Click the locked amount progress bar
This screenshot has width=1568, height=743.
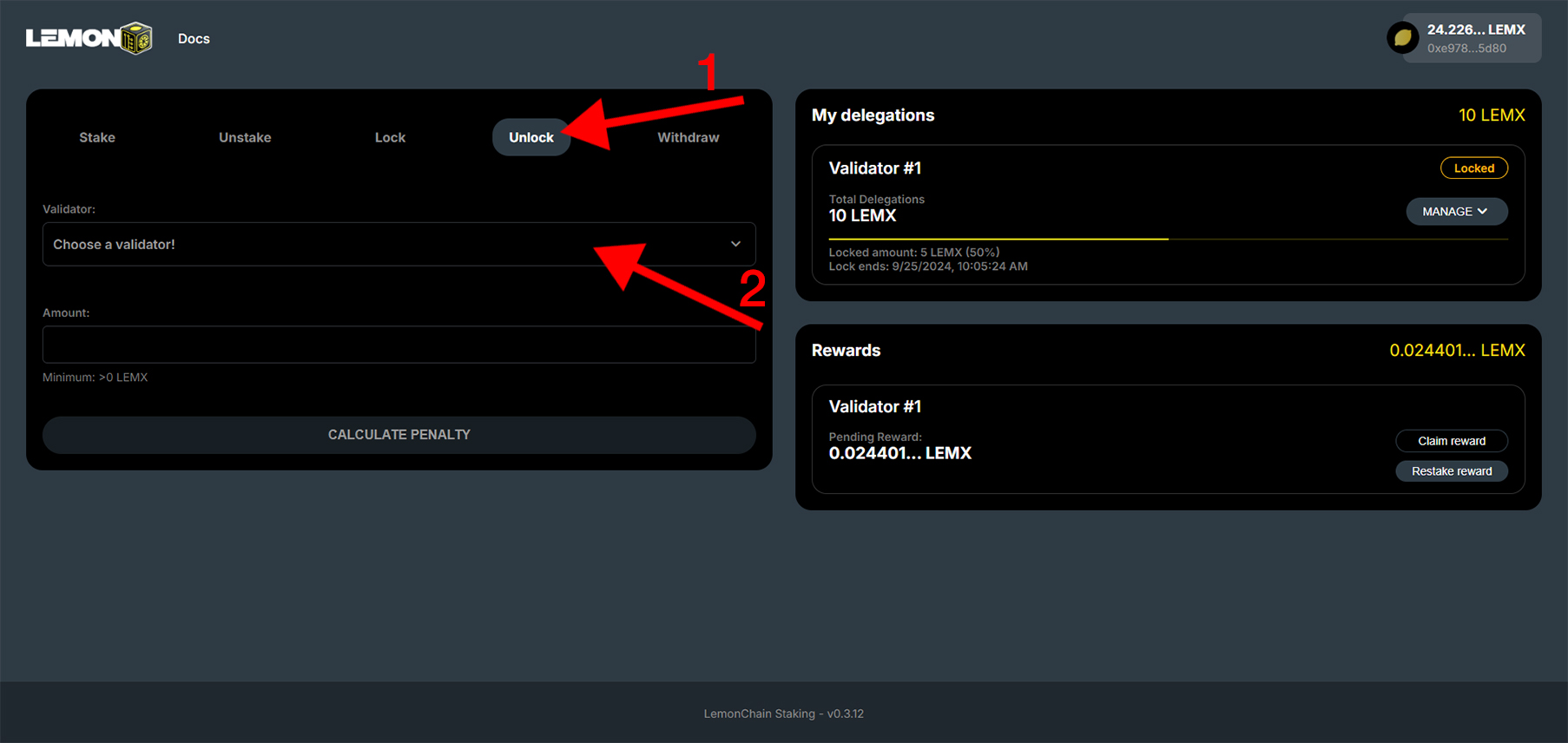(x=998, y=239)
